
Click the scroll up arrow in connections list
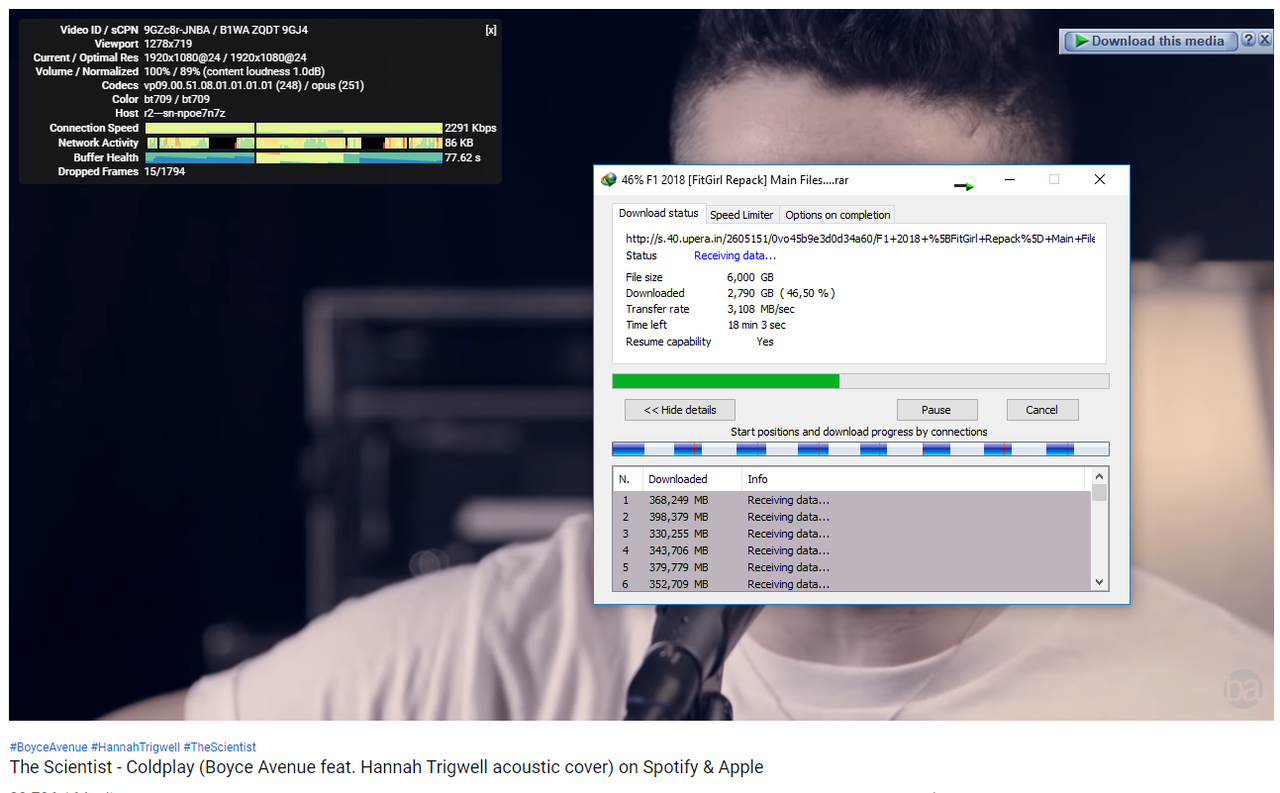pyautogui.click(x=1099, y=477)
